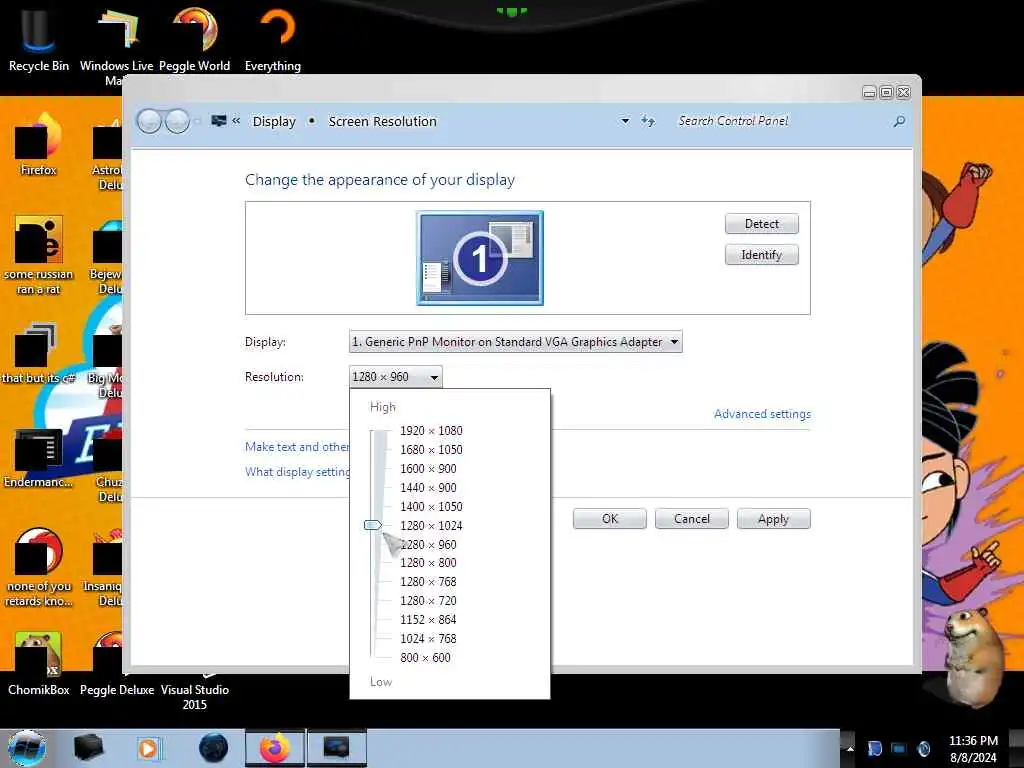Open 'Make text and other' link
Viewport: 1024px width, 768px height.
point(298,447)
